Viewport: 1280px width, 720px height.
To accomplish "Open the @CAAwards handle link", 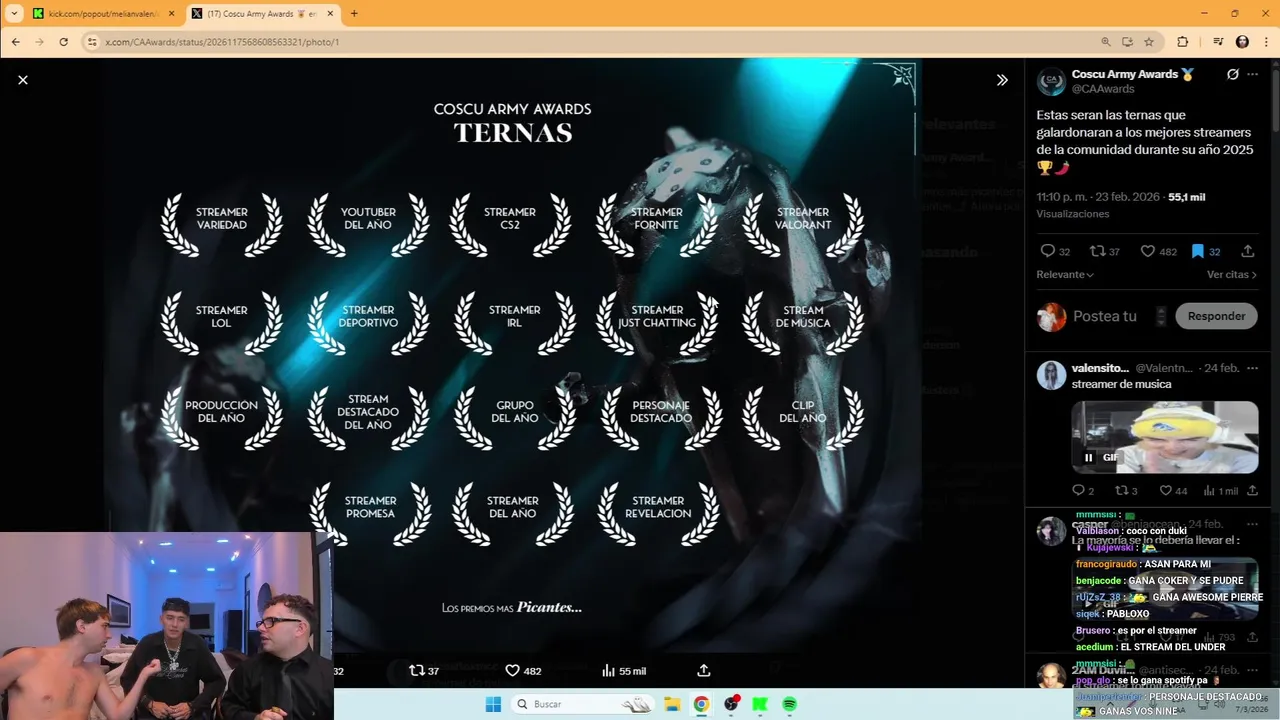I will [1103, 89].
